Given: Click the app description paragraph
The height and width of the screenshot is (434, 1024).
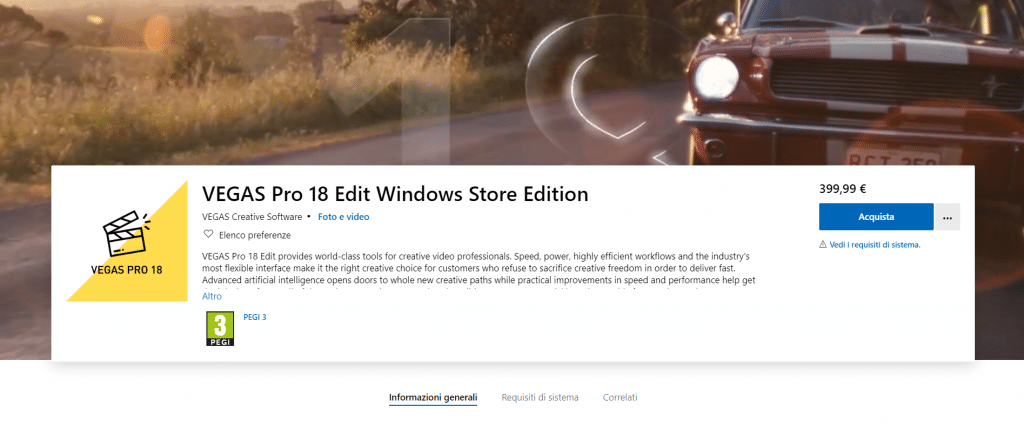Looking at the screenshot, I should pyautogui.click(x=480, y=268).
